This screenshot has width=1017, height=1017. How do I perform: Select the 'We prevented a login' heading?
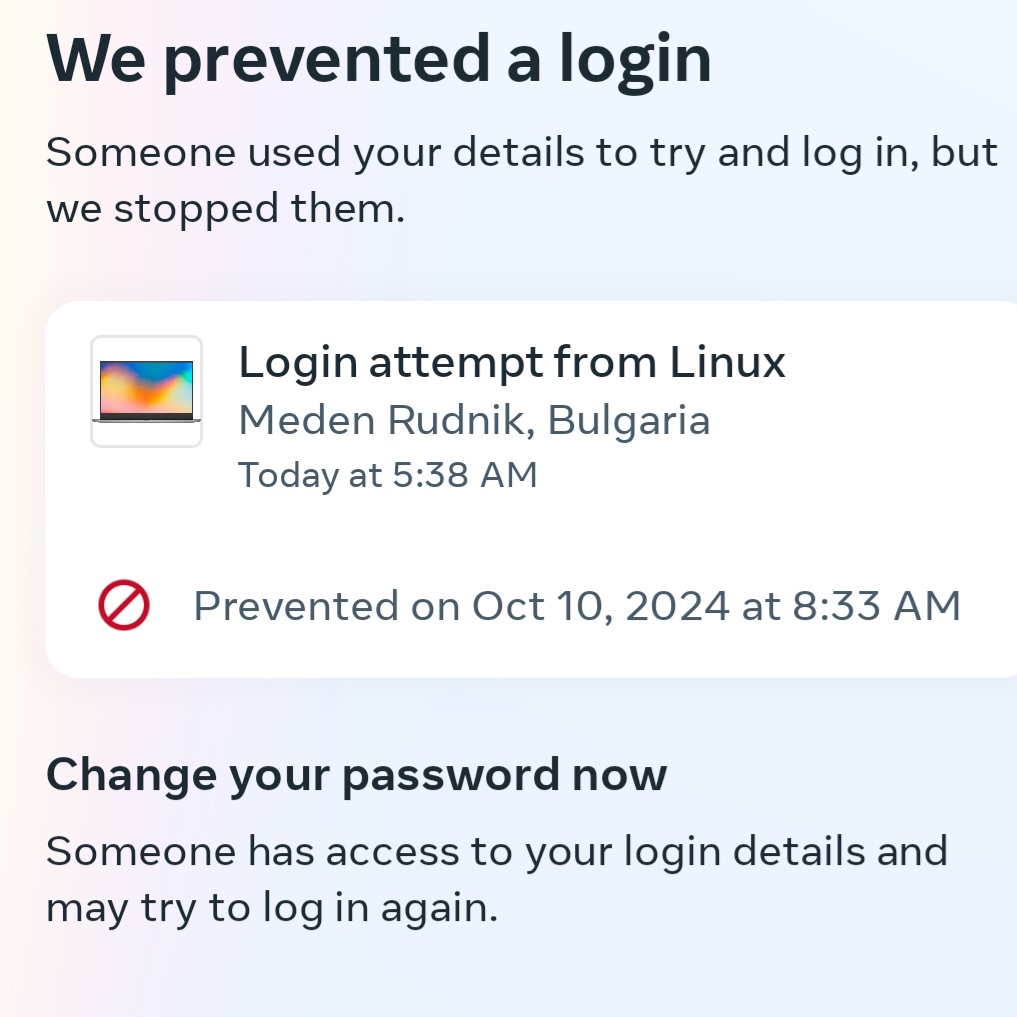tap(379, 61)
